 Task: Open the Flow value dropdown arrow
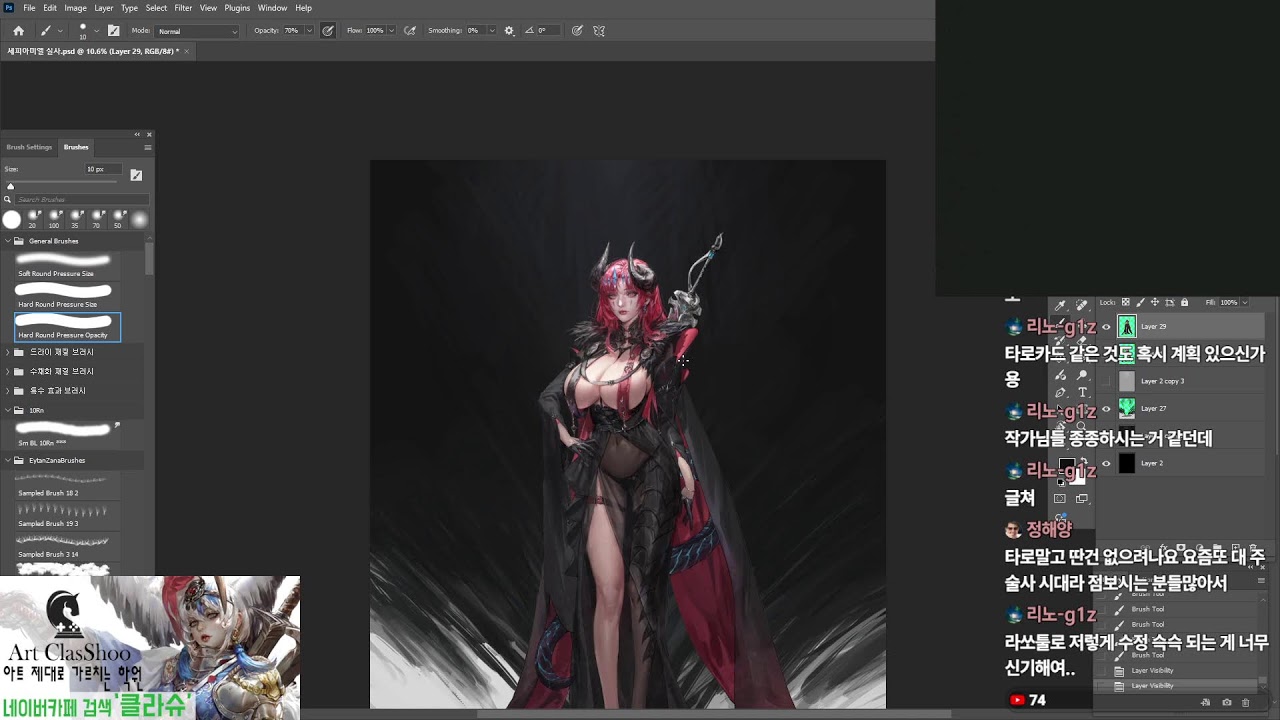coord(391,31)
